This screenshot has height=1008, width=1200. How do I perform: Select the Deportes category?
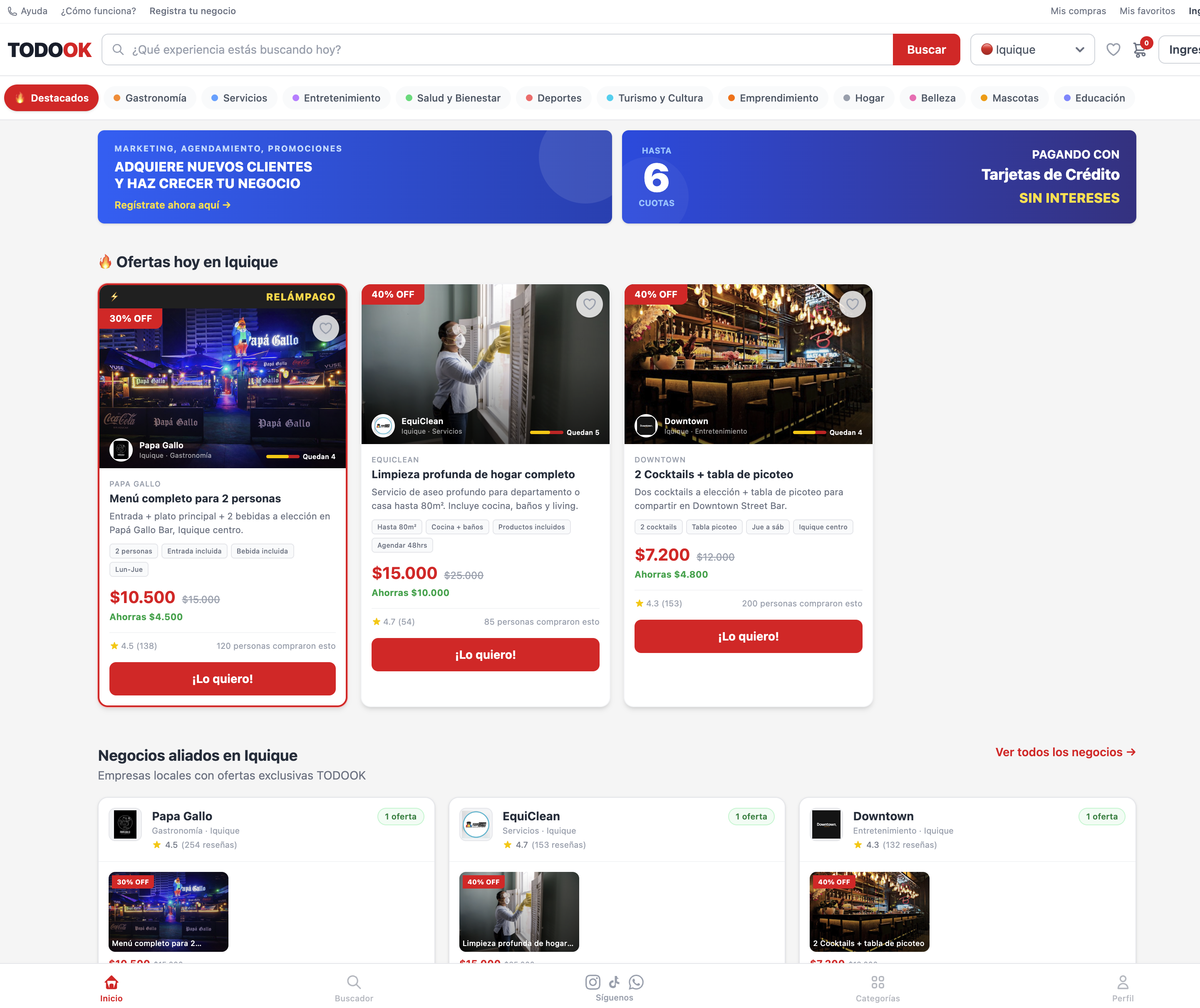[553, 98]
